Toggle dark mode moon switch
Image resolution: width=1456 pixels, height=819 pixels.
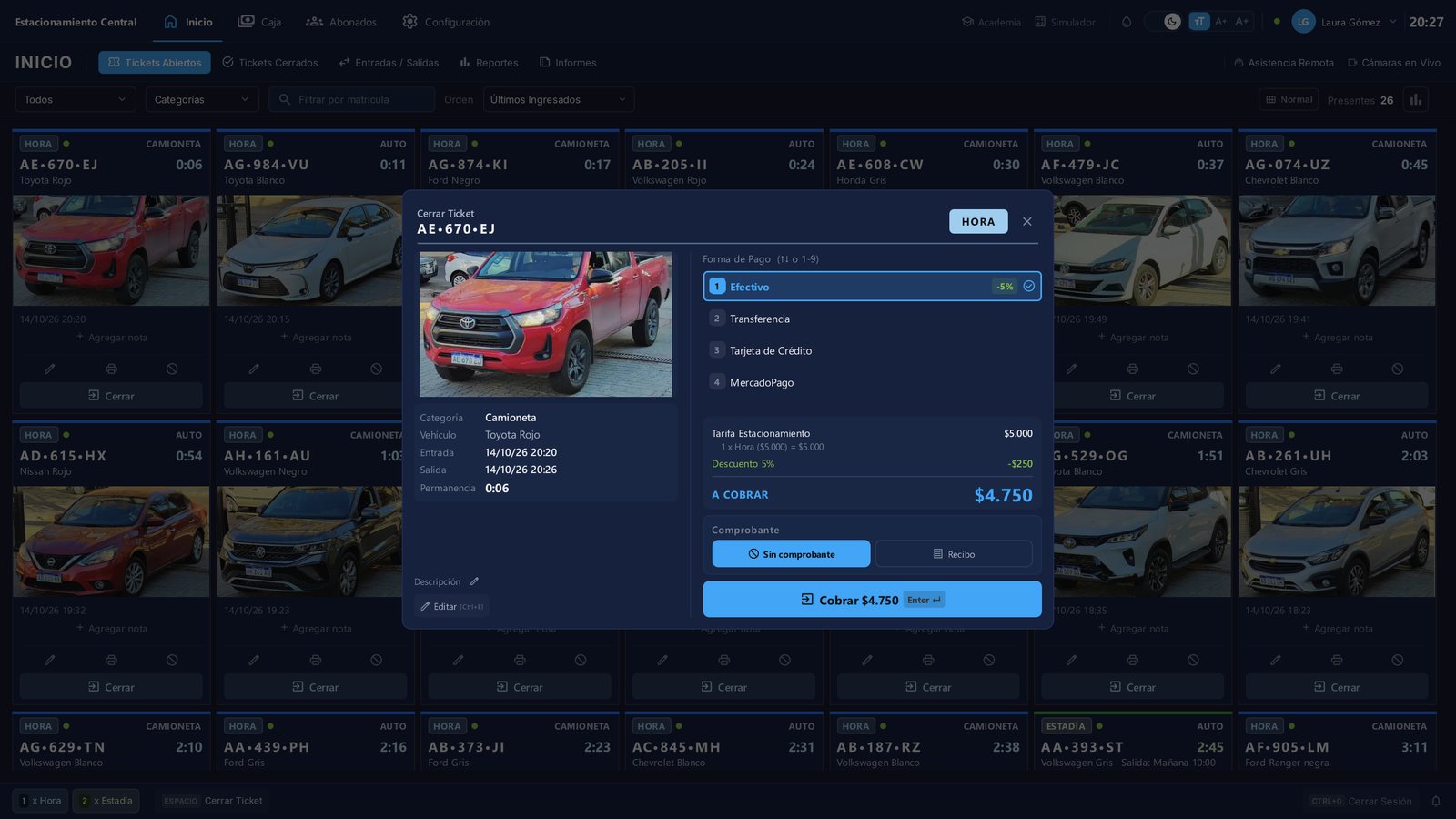pyautogui.click(x=1172, y=21)
